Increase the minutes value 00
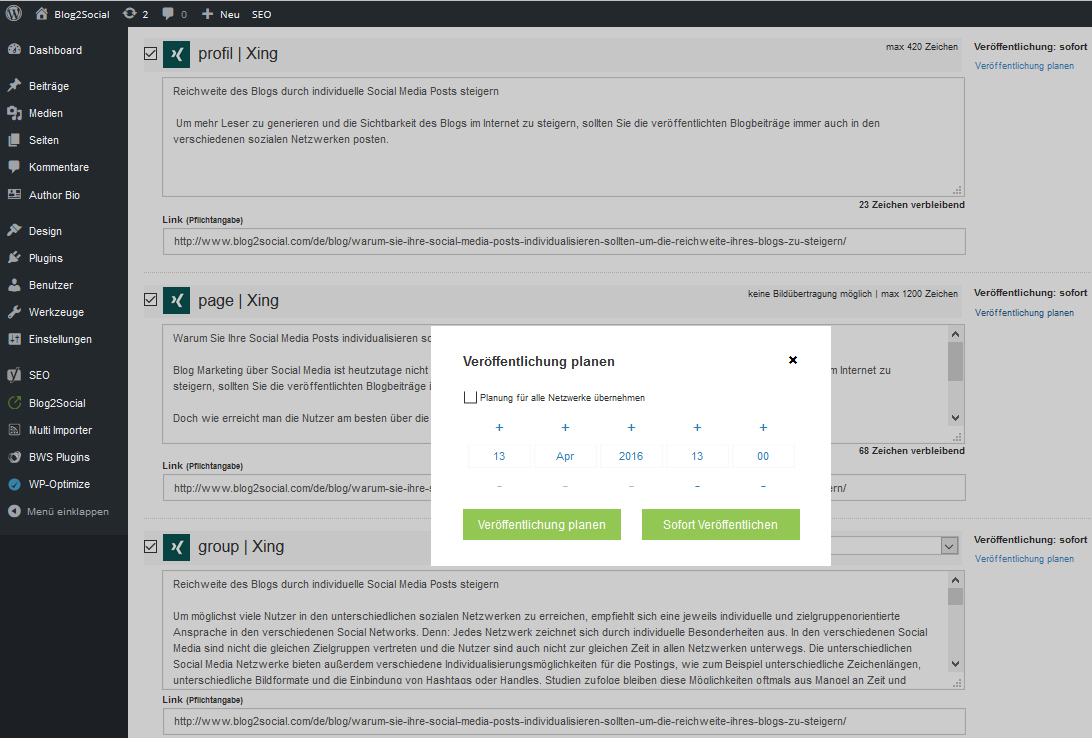This screenshot has width=1092, height=738. [x=763, y=427]
